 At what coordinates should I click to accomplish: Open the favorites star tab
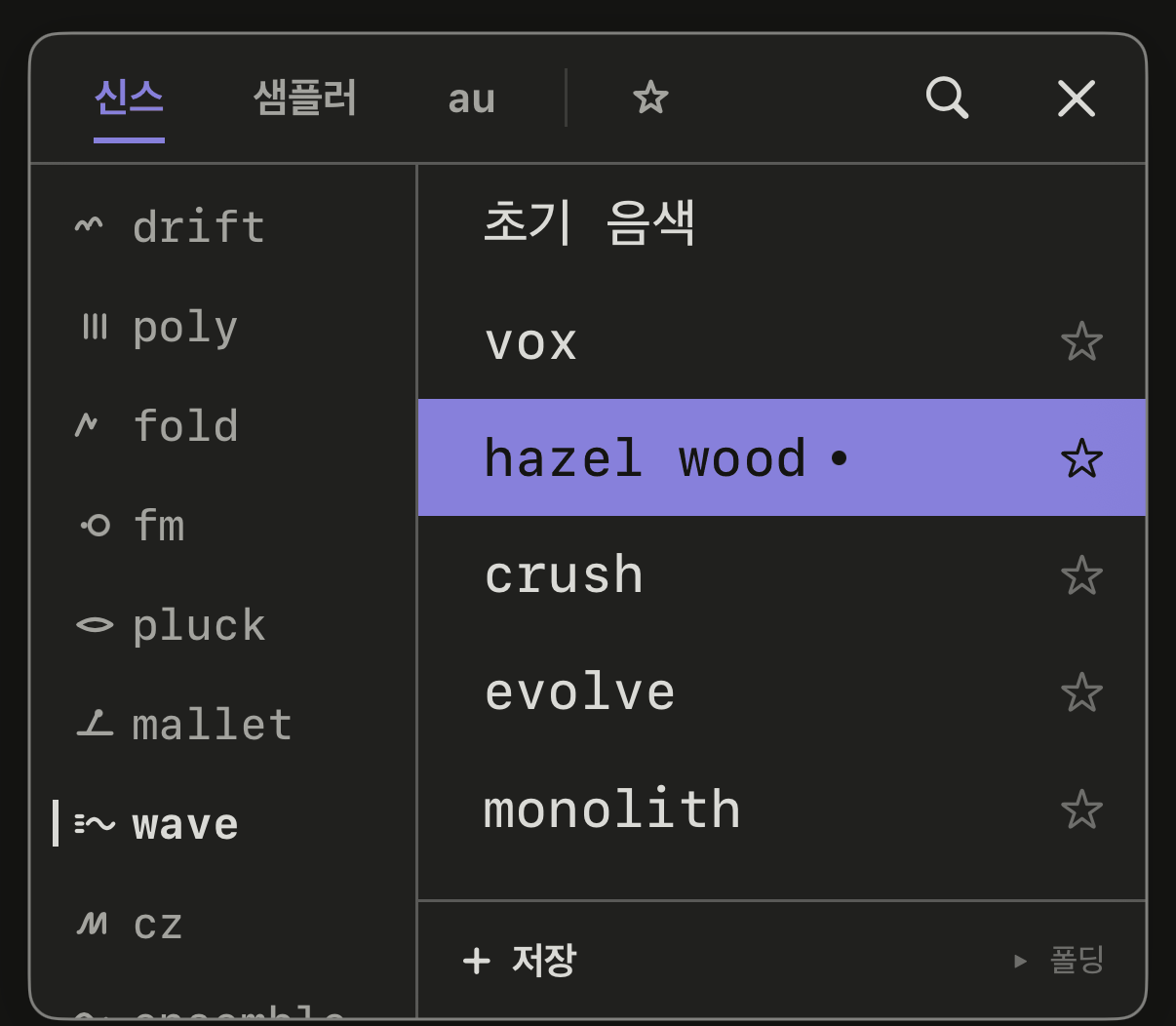pos(650,98)
